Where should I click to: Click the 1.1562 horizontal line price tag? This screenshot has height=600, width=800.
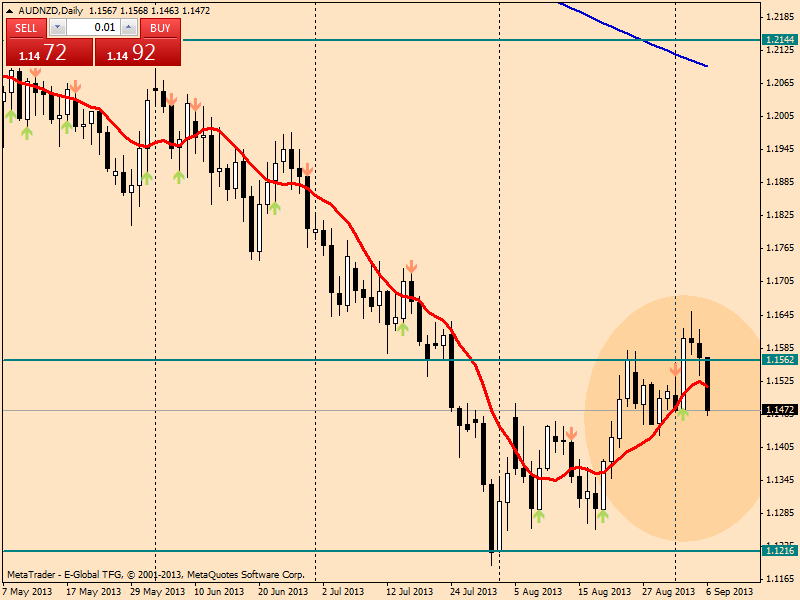coord(780,360)
